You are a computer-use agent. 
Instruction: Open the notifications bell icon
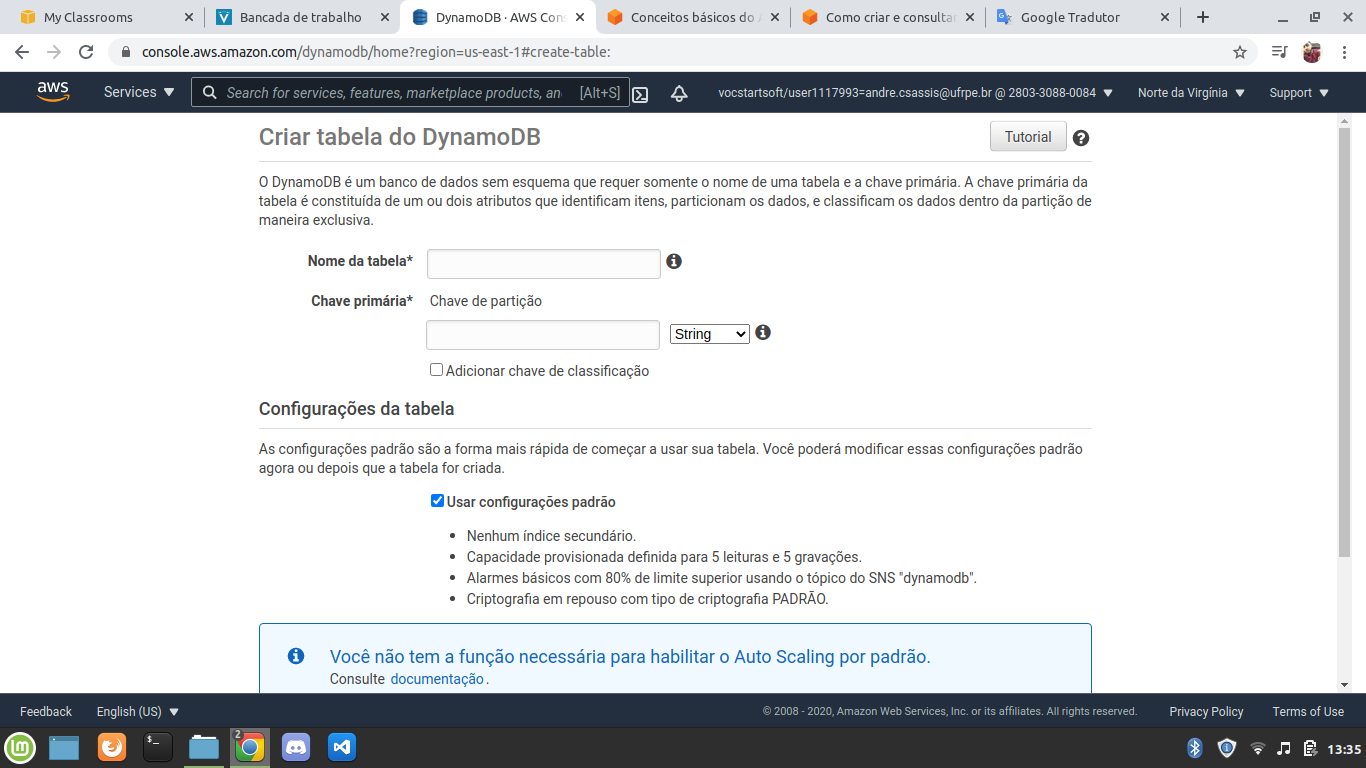pos(679,93)
